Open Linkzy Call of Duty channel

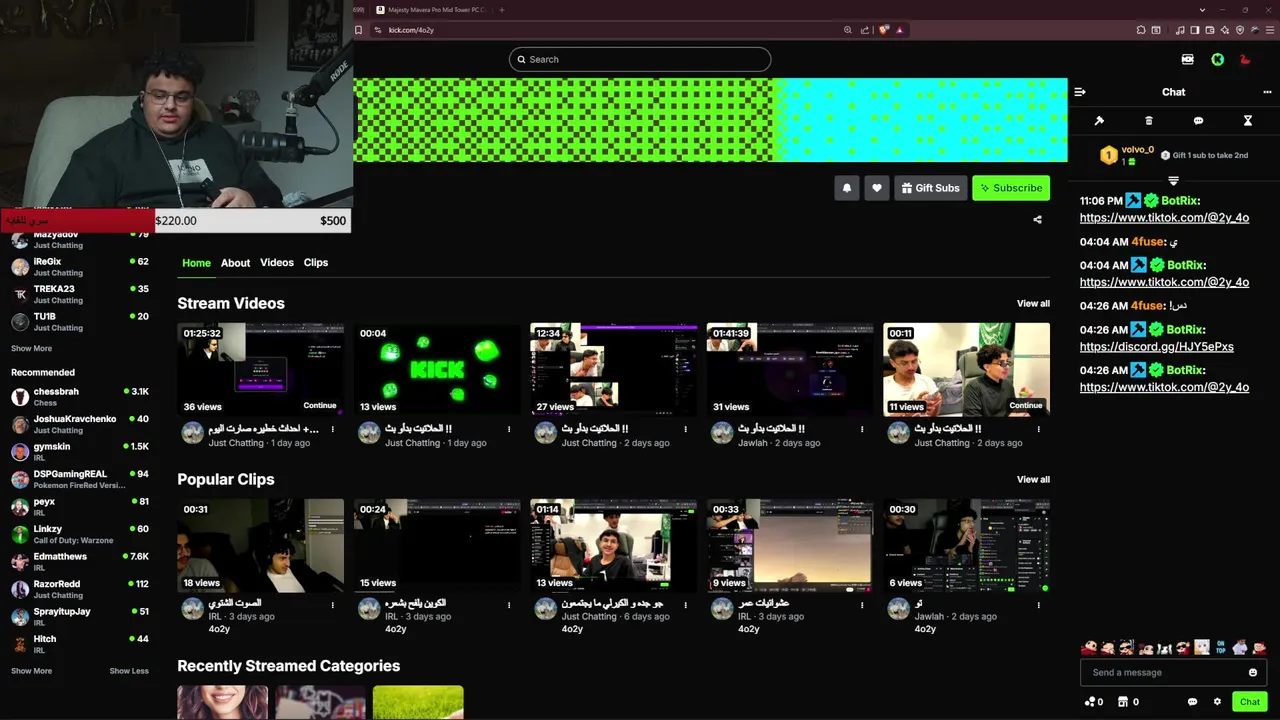(x=80, y=534)
